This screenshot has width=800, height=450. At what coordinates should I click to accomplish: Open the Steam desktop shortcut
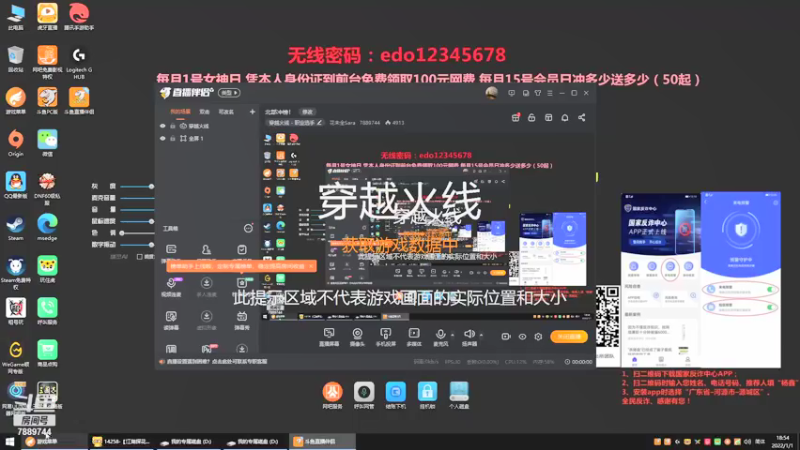[16, 228]
